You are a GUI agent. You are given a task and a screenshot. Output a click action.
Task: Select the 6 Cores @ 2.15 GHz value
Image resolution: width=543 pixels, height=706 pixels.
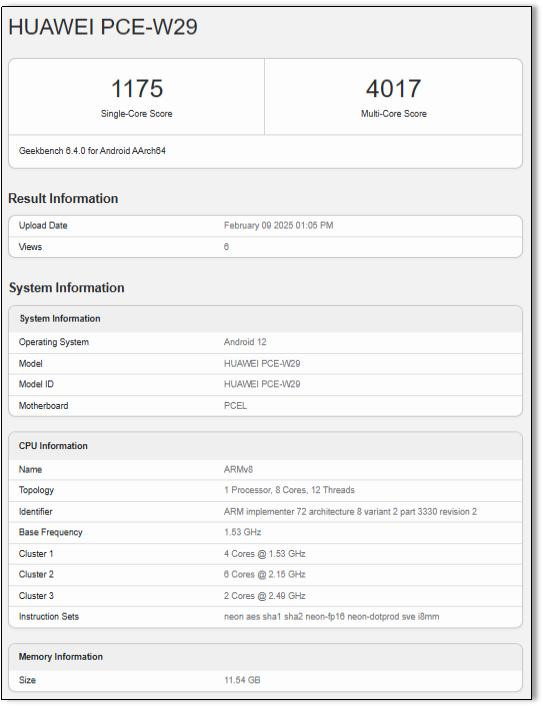point(265,575)
